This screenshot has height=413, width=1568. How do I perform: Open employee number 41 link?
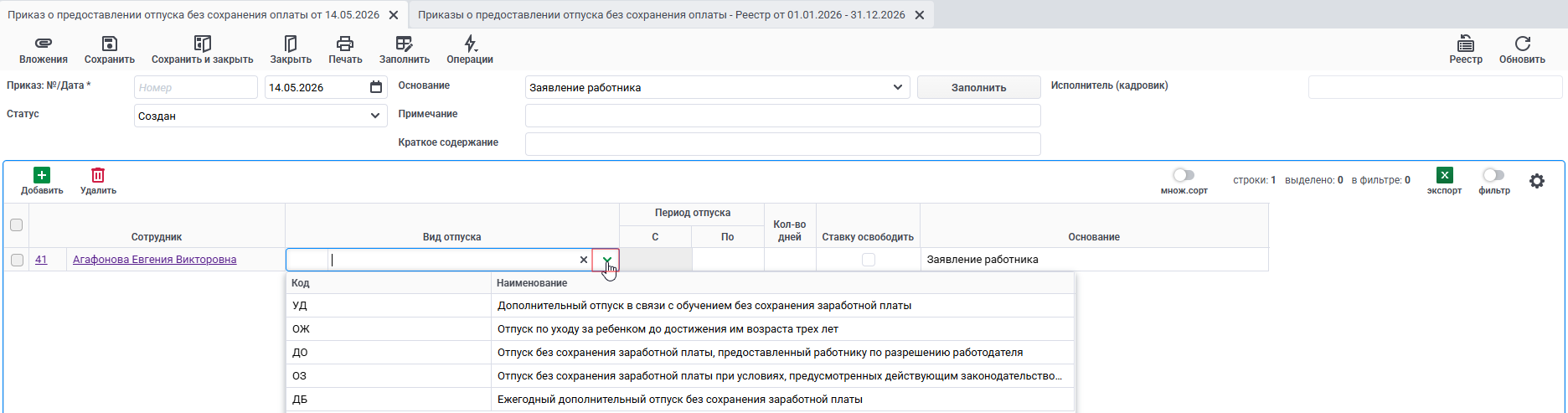pyautogui.click(x=41, y=260)
